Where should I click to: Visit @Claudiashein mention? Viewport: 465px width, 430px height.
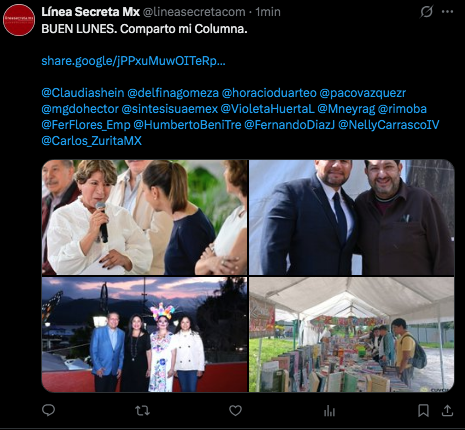(83, 93)
